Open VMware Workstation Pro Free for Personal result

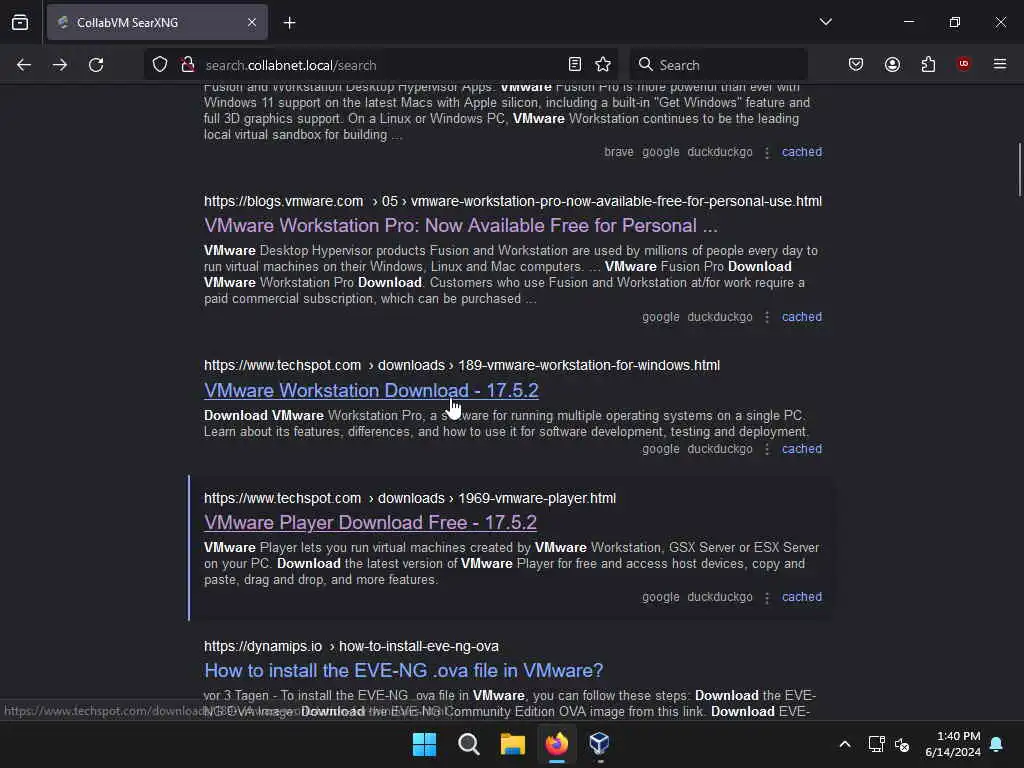coord(460,225)
